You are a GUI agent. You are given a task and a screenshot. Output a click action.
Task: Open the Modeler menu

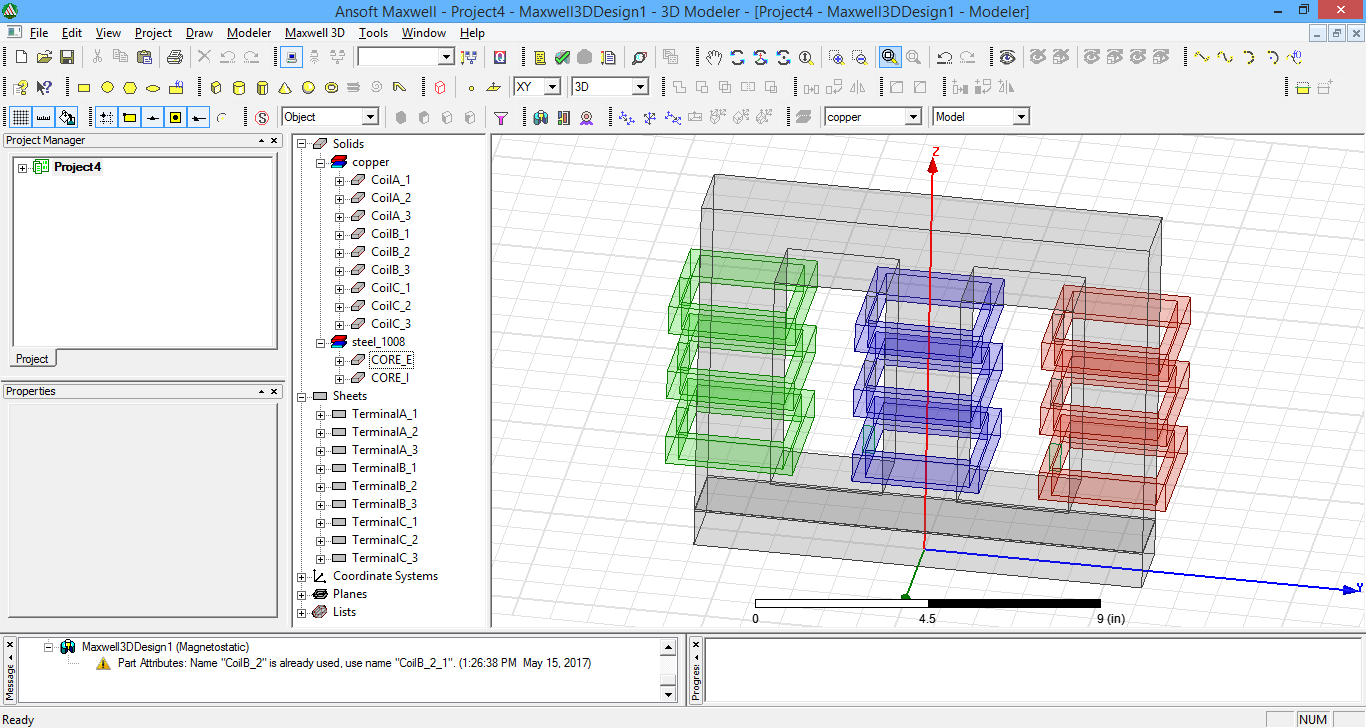click(x=248, y=33)
